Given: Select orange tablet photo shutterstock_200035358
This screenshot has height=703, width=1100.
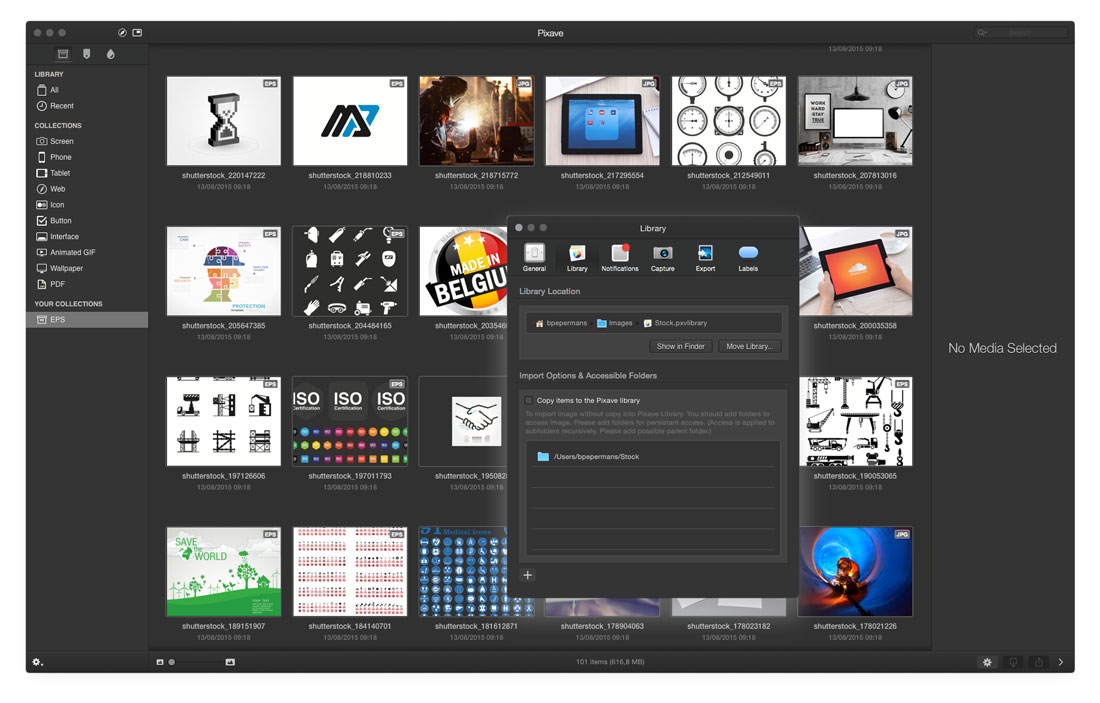Looking at the screenshot, I should click(x=856, y=271).
